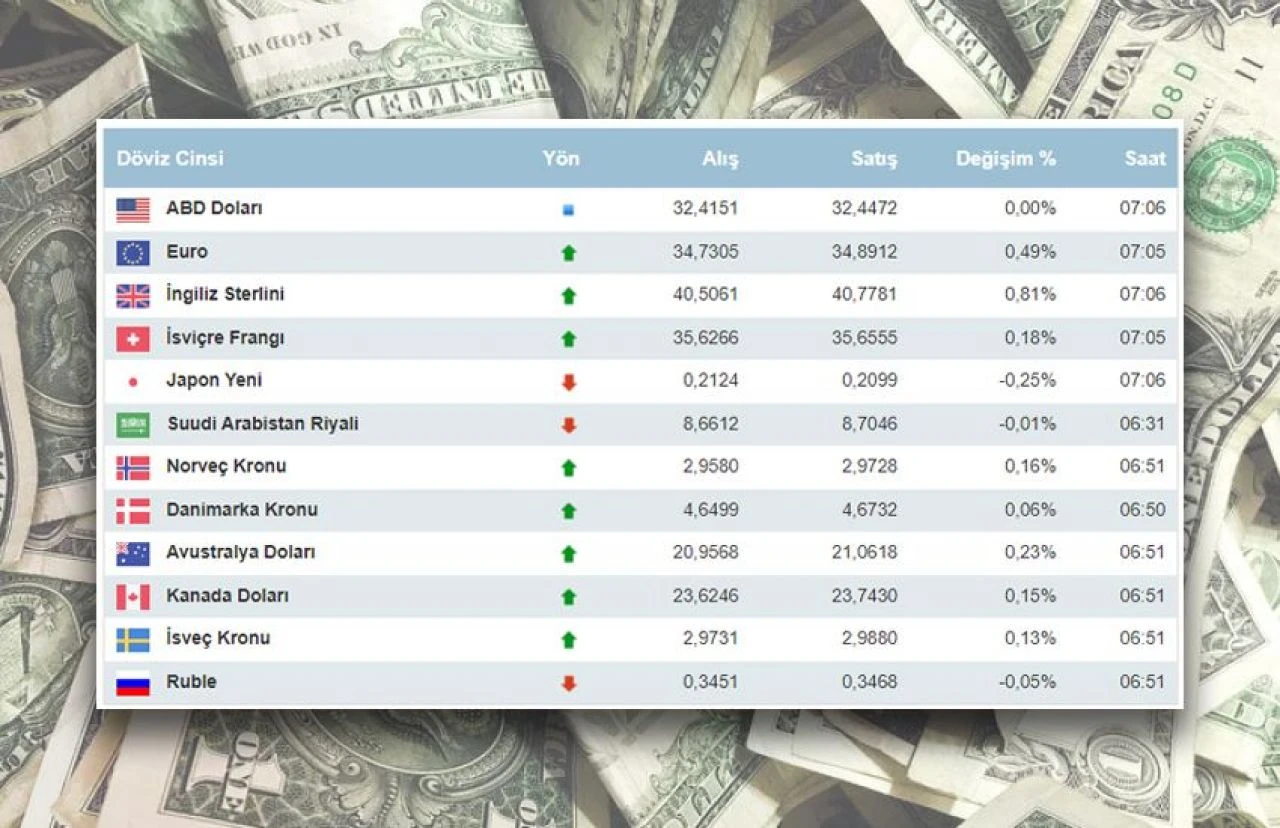Viewport: 1280px width, 828px height.
Task: Click the Suudi Arabistan Riyali currency name
Action: click(262, 423)
